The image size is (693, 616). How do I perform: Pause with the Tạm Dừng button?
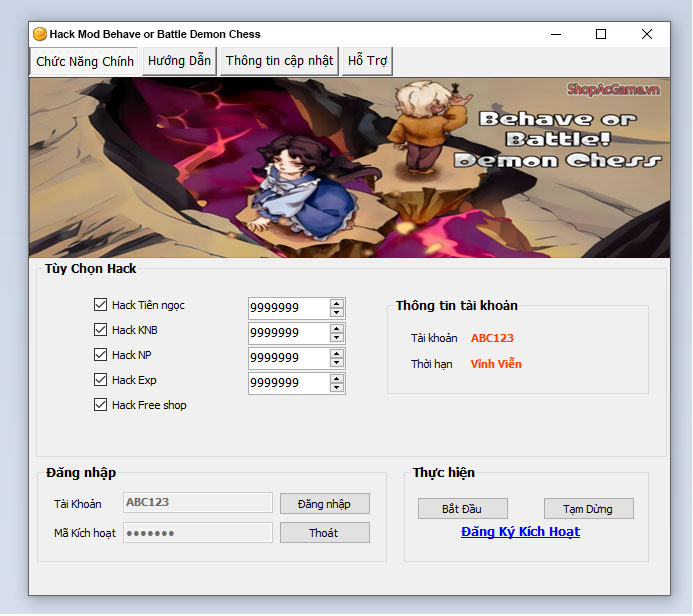[x=589, y=509]
